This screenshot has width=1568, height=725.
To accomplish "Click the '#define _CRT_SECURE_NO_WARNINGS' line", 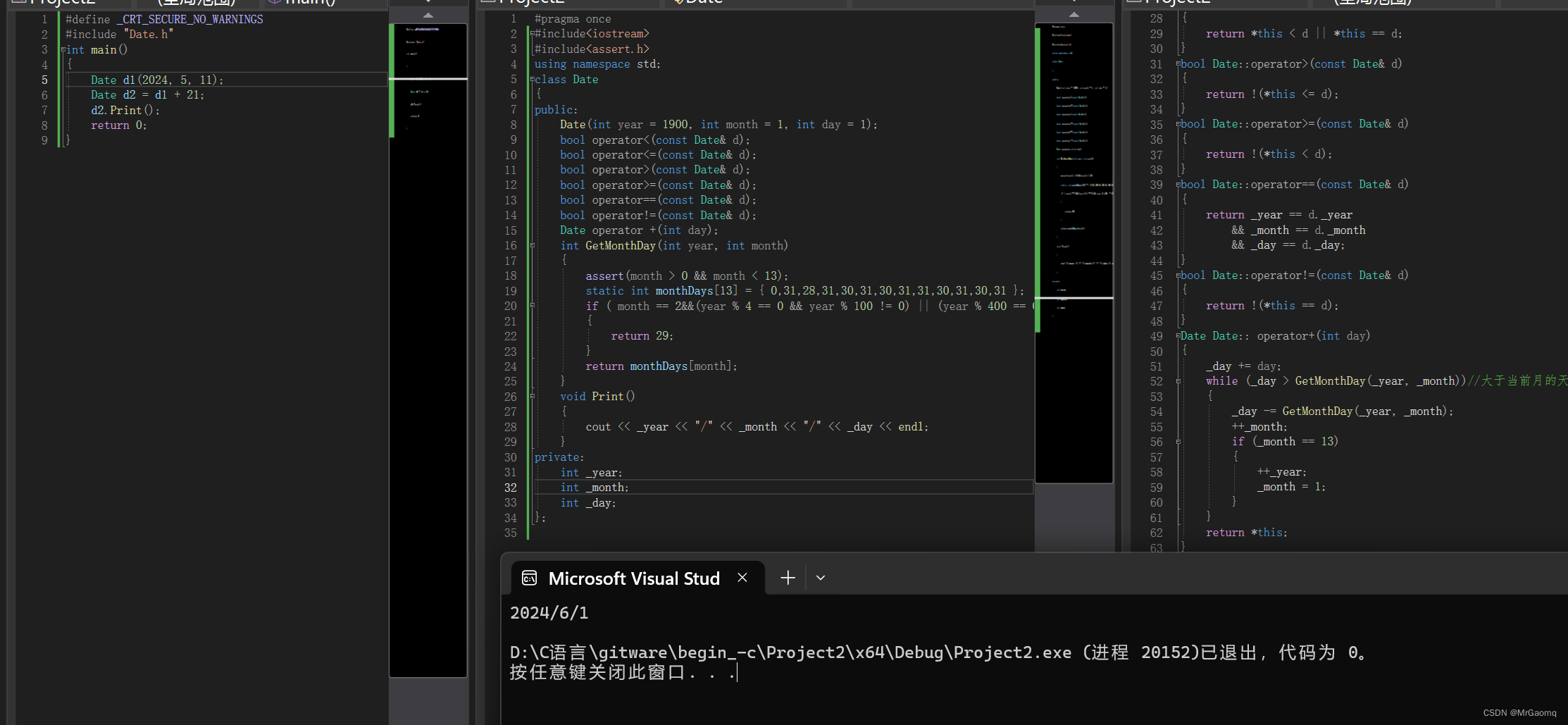I will pos(164,20).
